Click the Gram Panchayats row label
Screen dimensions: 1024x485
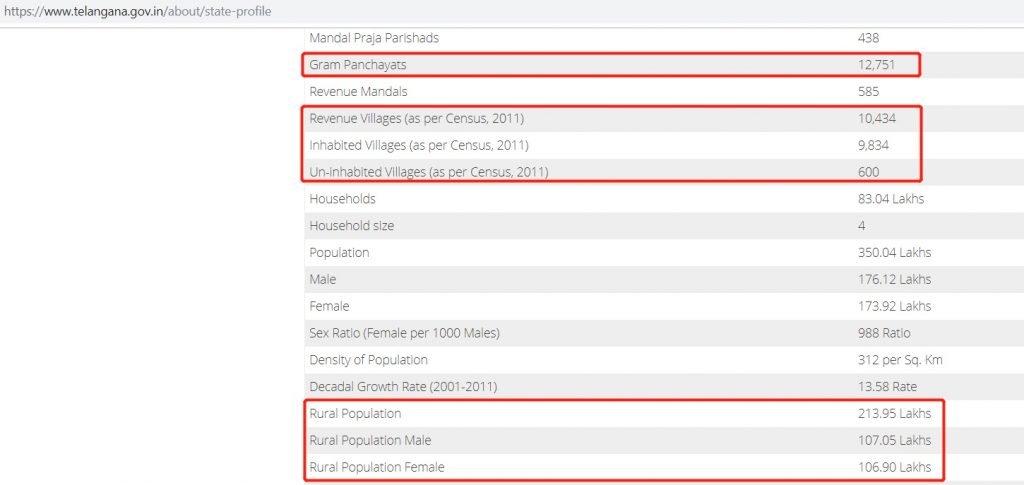(x=358, y=65)
